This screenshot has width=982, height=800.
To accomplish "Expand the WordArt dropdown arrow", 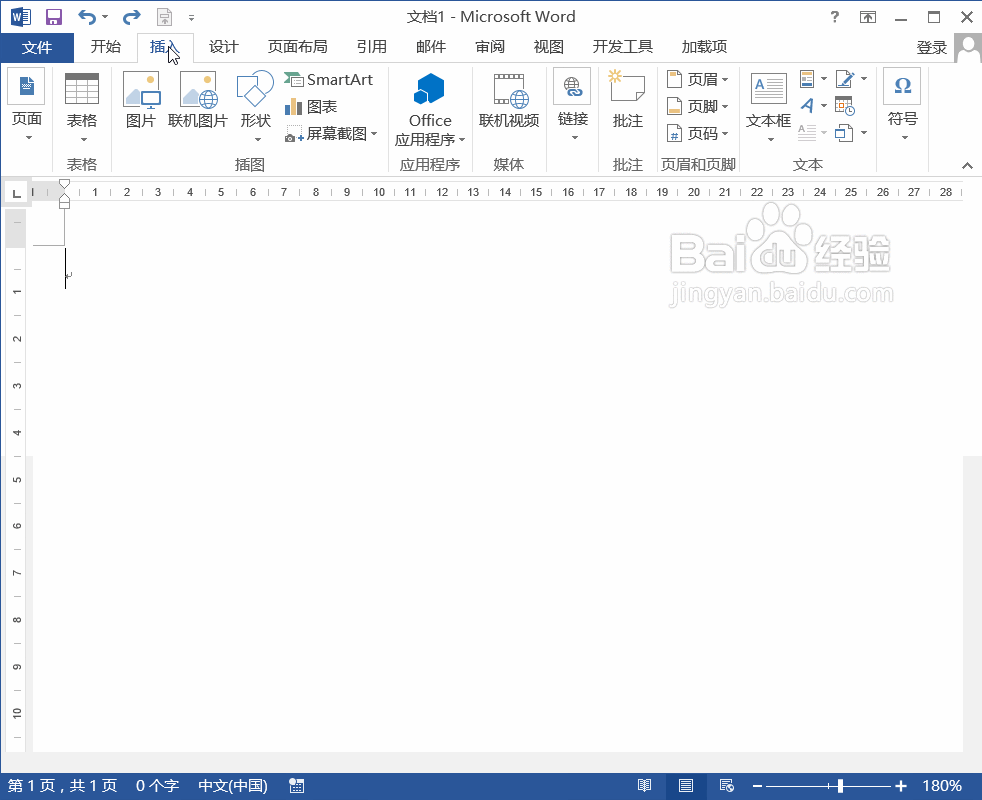I will click(824, 106).
